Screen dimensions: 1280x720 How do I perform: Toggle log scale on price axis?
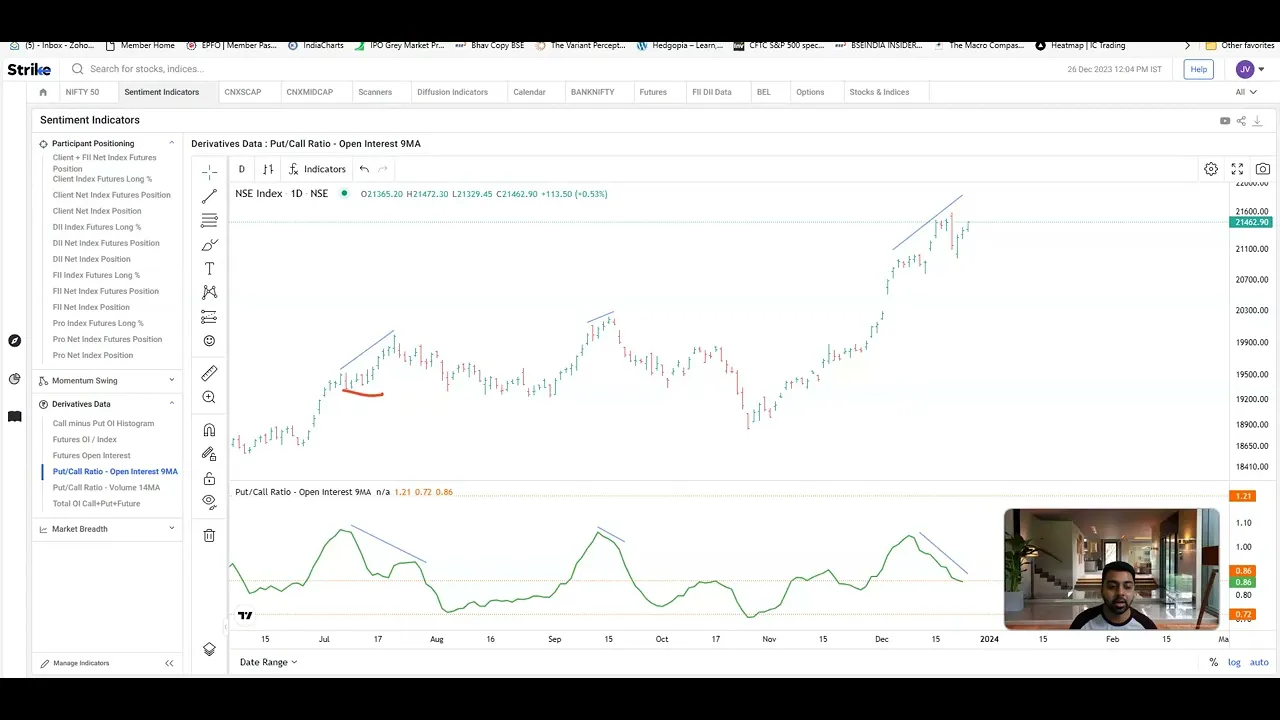(1234, 662)
